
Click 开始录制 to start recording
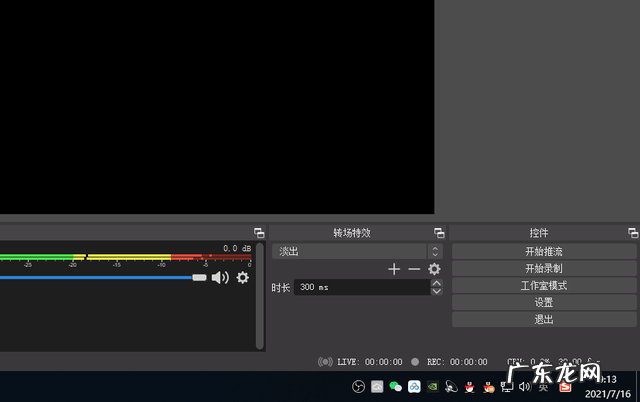click(543, 269)
